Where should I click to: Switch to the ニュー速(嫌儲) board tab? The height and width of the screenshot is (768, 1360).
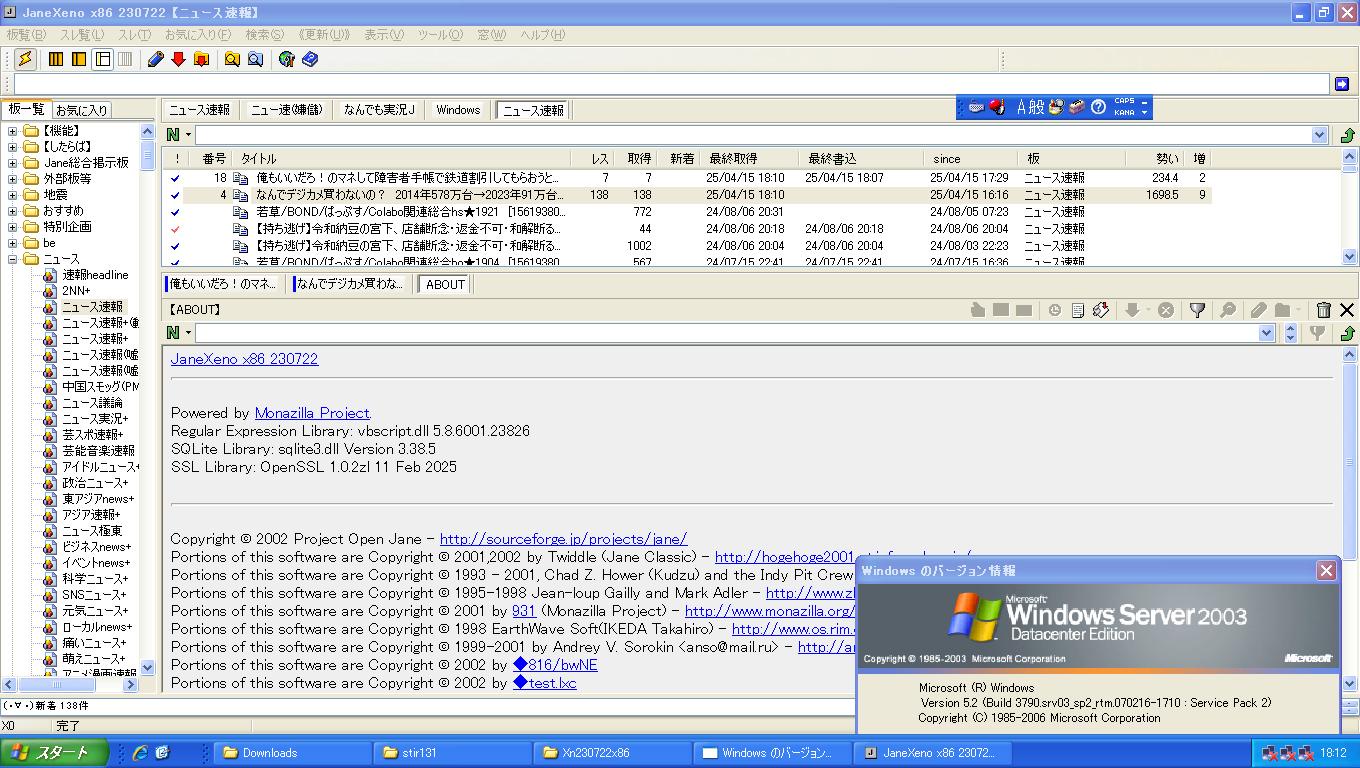(x=287, y=110)
